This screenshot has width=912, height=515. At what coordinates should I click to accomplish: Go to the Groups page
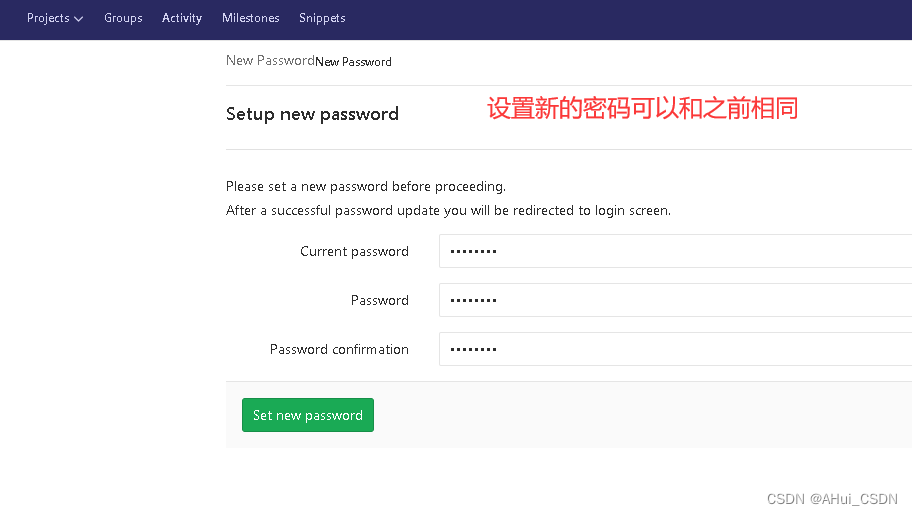pos(123,18)
